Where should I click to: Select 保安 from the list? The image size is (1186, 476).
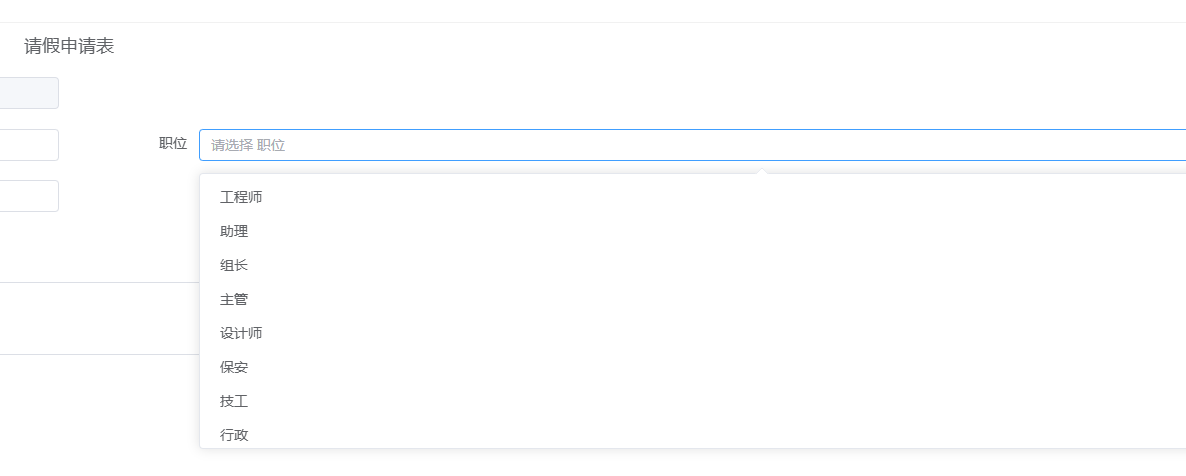(x=234, y=368)
